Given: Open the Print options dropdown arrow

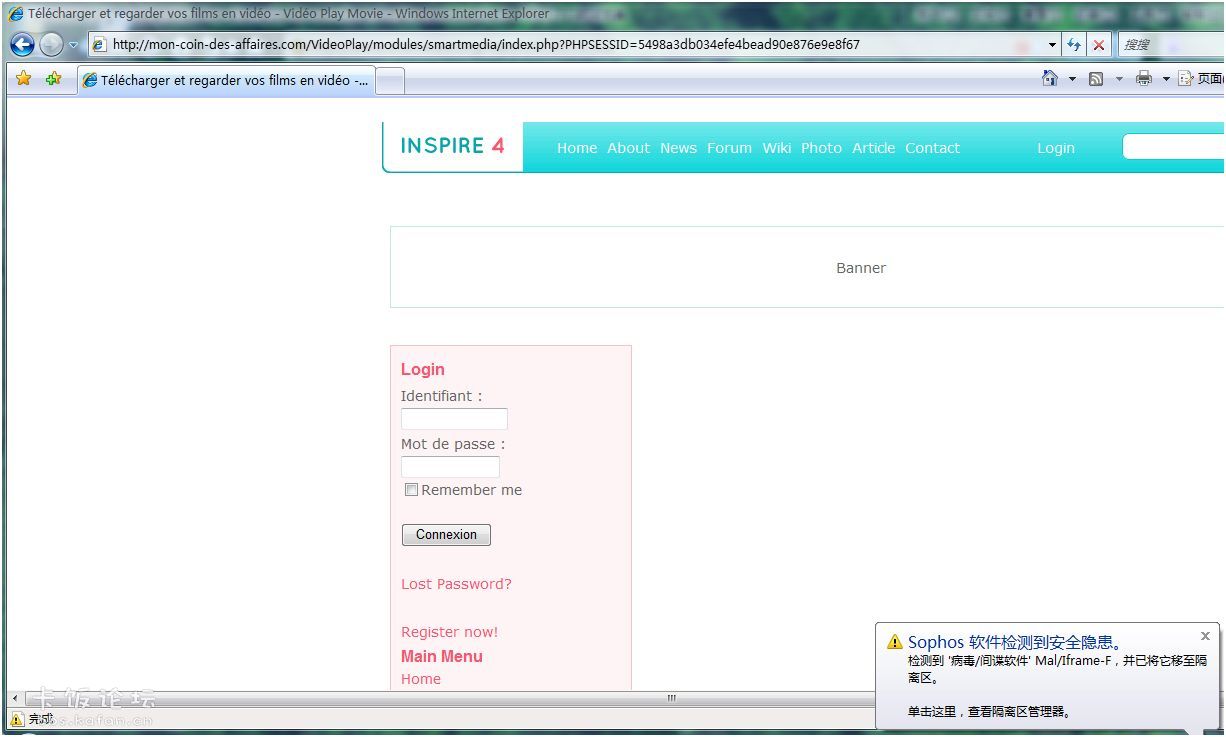Looking at the screenshot, I should coord(1165,79).
